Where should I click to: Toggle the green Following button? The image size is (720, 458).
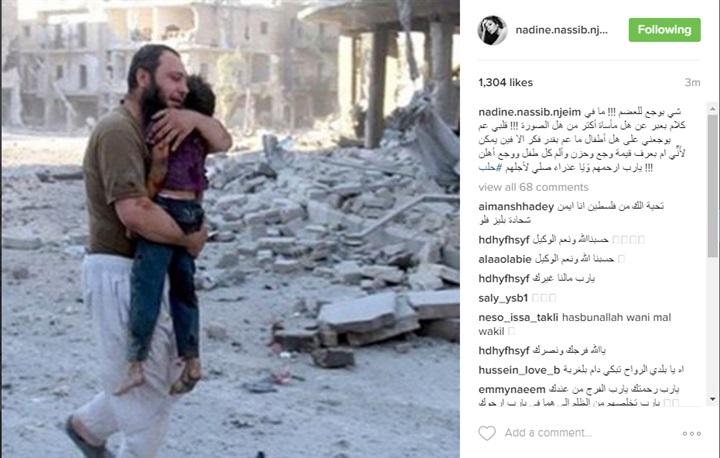tap(664, 30)
